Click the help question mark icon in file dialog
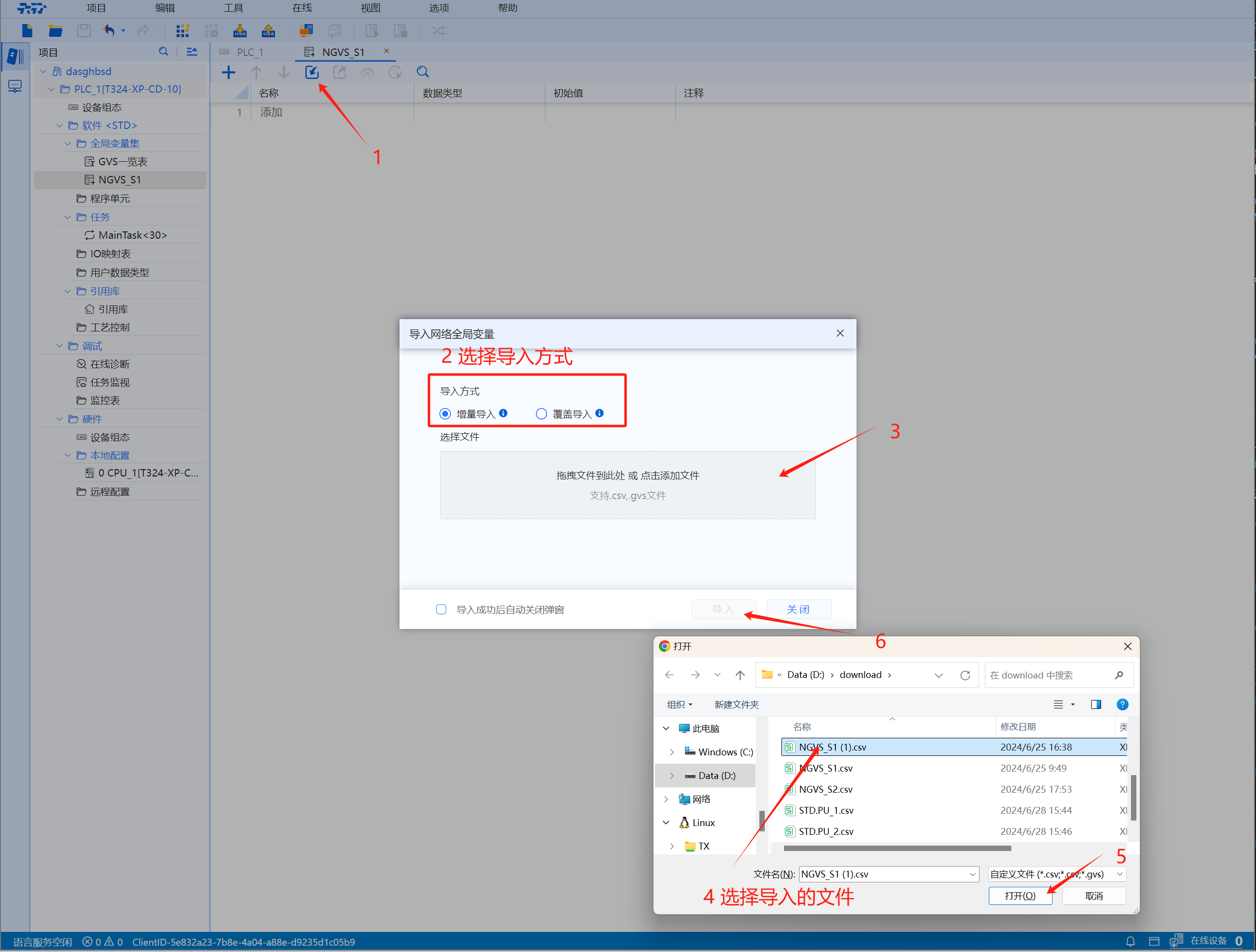This screenshot has height=952, width=1256. 1122,704
